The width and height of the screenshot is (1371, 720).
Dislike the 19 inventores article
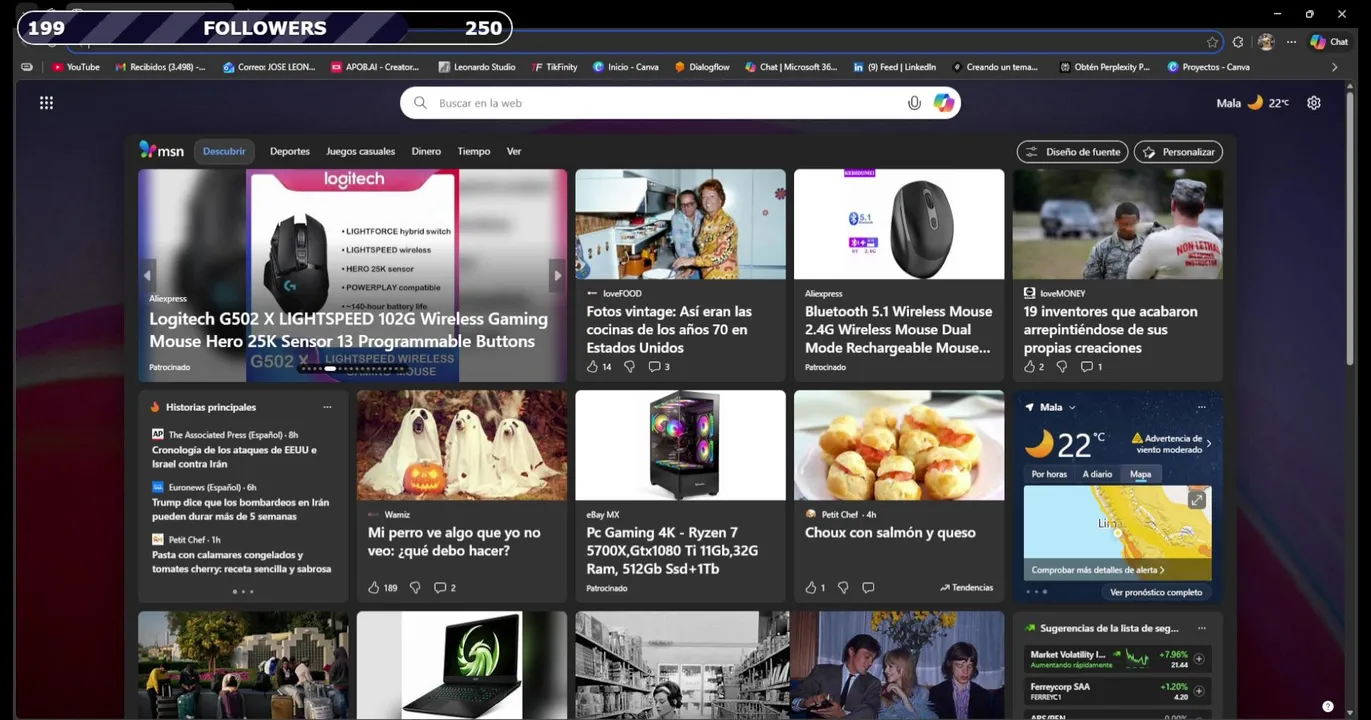tap(1062, 367)
